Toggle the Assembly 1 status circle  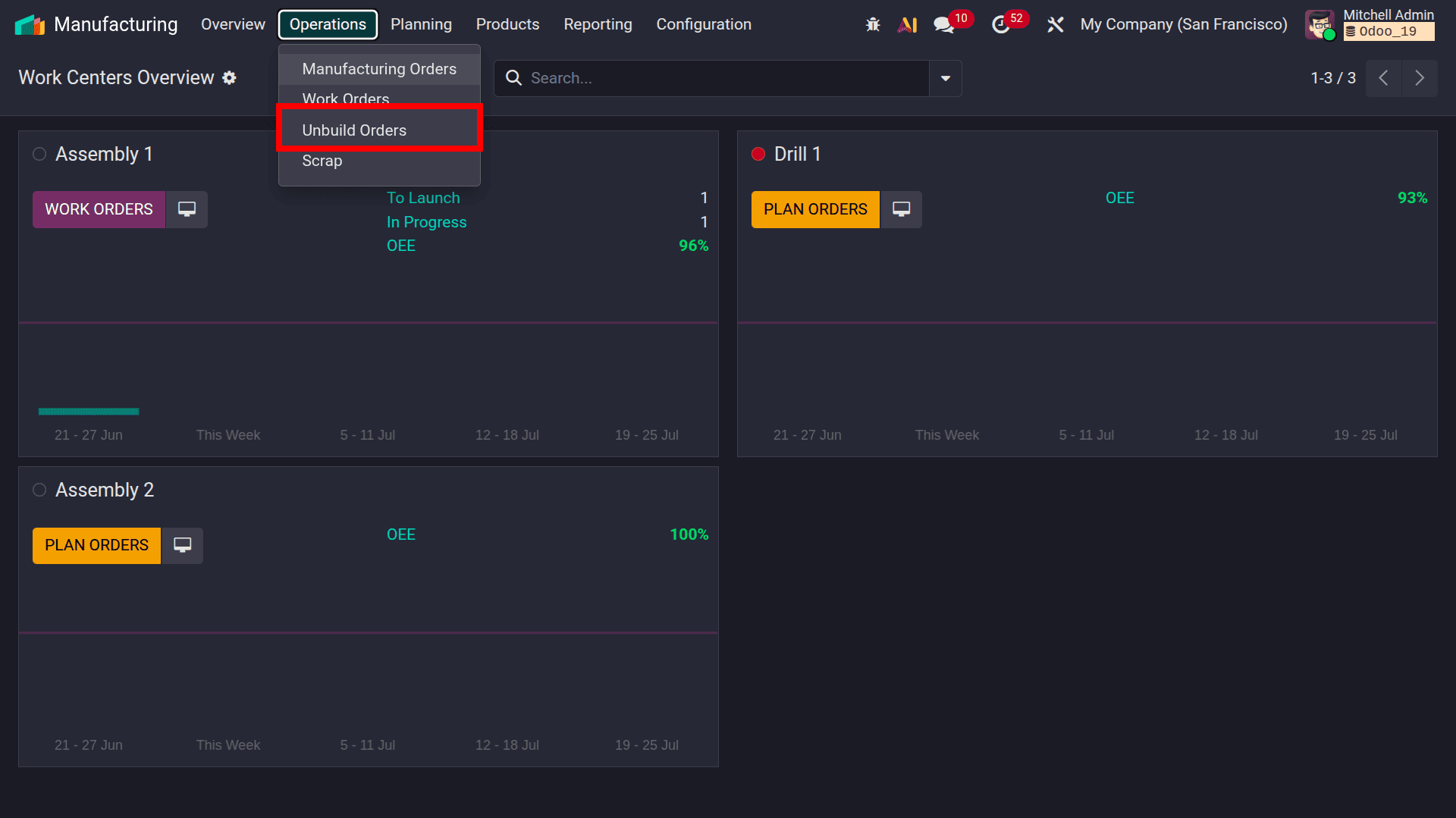coord(39,154)
